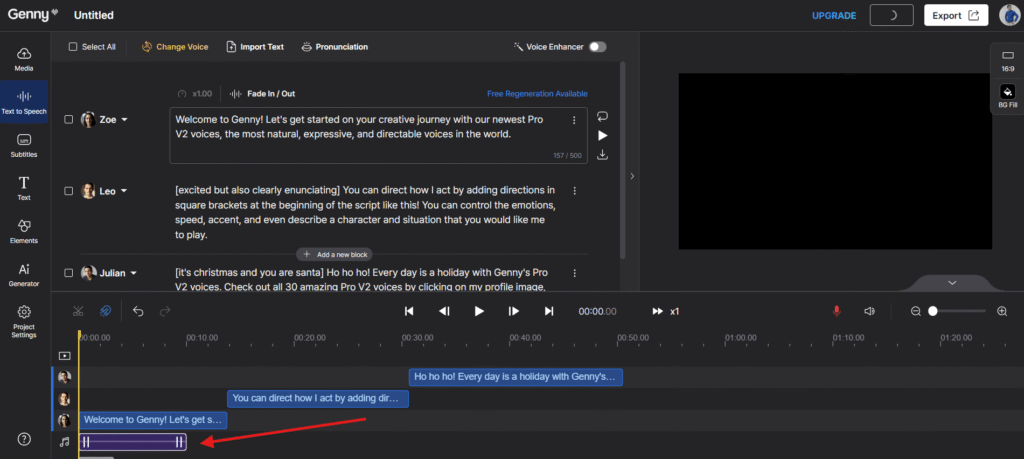The width and height of the screenshot is (1024, 459).
Task: Select the 'You can direct how I act' clip
Action: [x=317, y=398]
